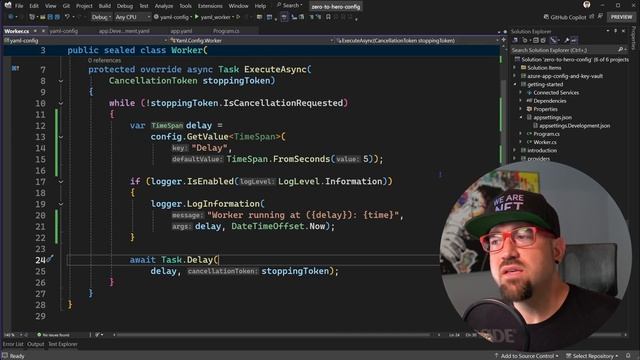Open the Any CPU platform dropdown
The height and width of the screenshot is (360, 640).
pyautogui.click(x=132, y=17)
